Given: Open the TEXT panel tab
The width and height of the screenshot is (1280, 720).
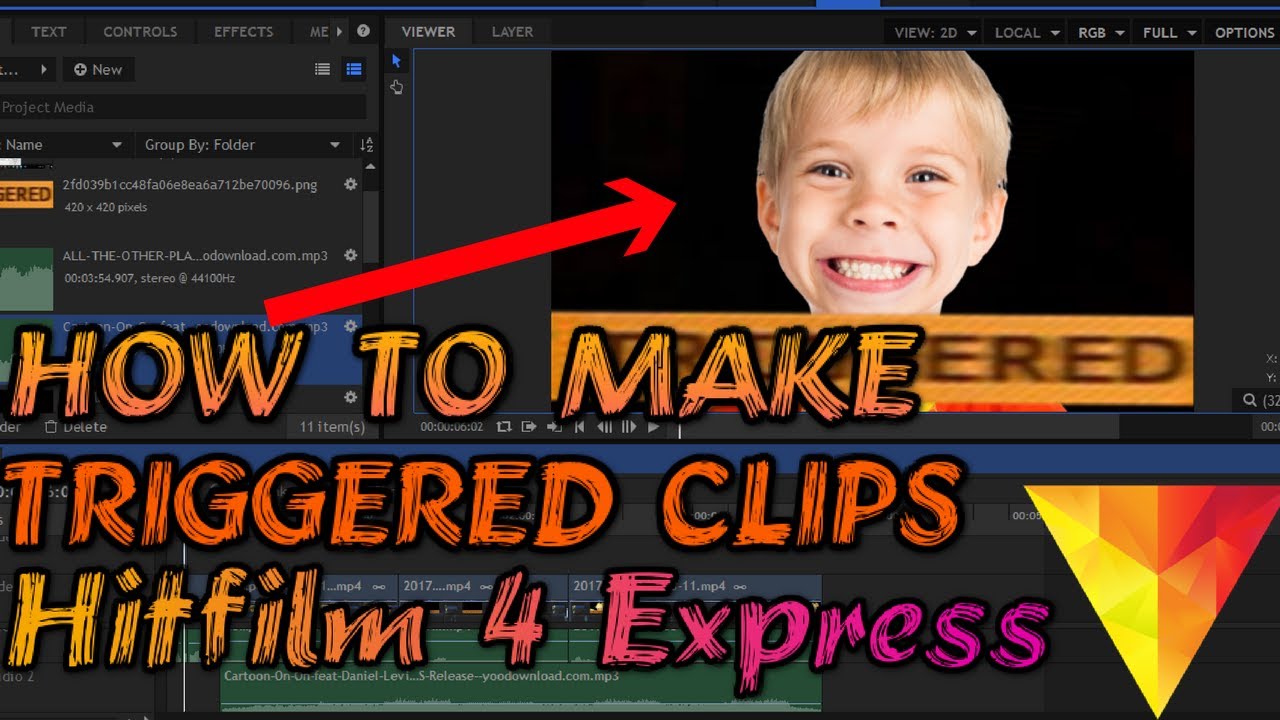Looking at the screenshot, I should point(49,32).
